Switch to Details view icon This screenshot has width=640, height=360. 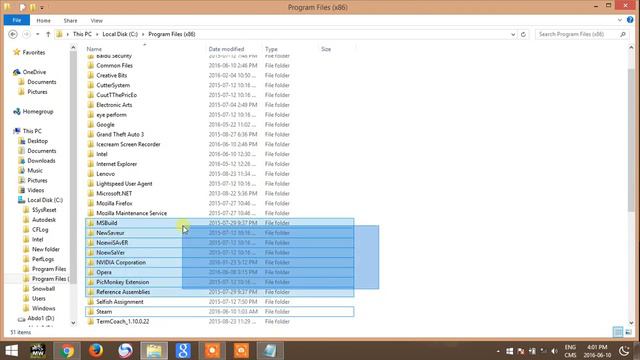click(618, 332)
